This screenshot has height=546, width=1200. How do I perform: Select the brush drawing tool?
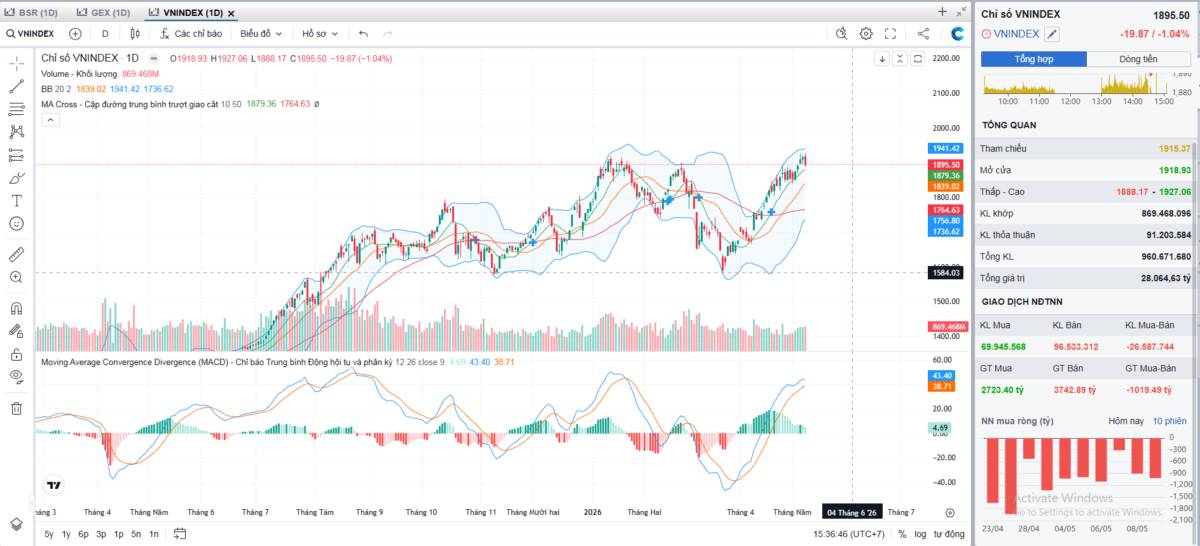16,177
